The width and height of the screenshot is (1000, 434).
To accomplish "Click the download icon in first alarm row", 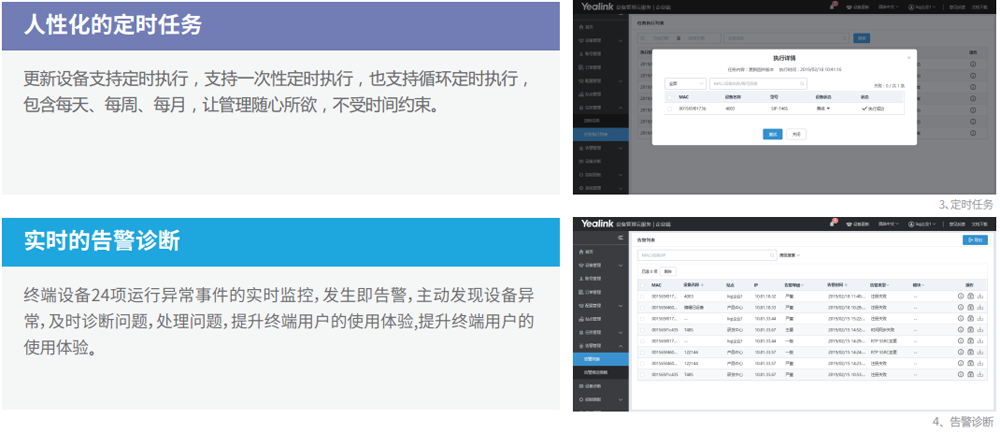I will [x=979, y=296].
